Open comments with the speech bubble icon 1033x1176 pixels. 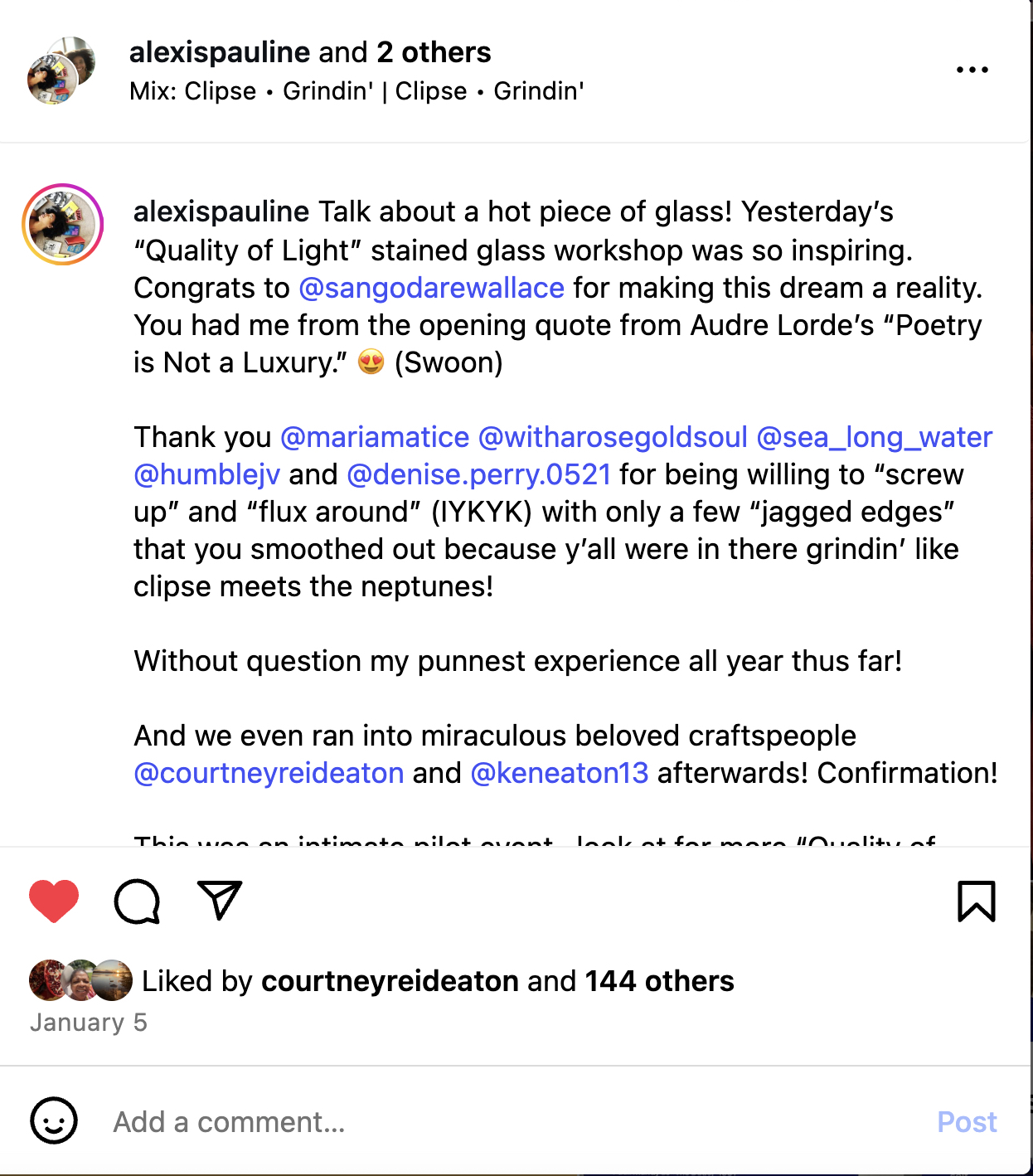(x=137, y=901)
